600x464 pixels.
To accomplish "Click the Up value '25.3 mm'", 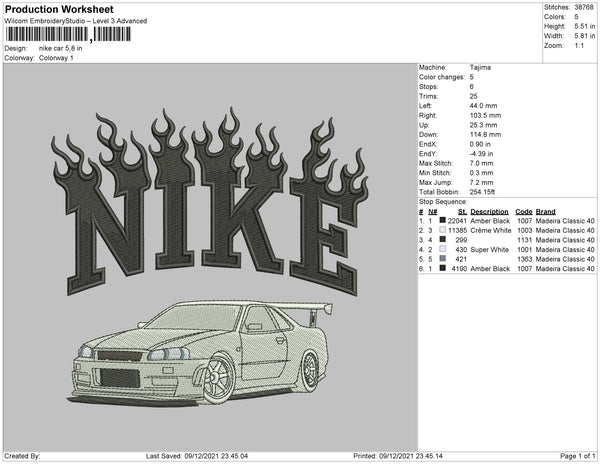I will [x=483, y=125].
